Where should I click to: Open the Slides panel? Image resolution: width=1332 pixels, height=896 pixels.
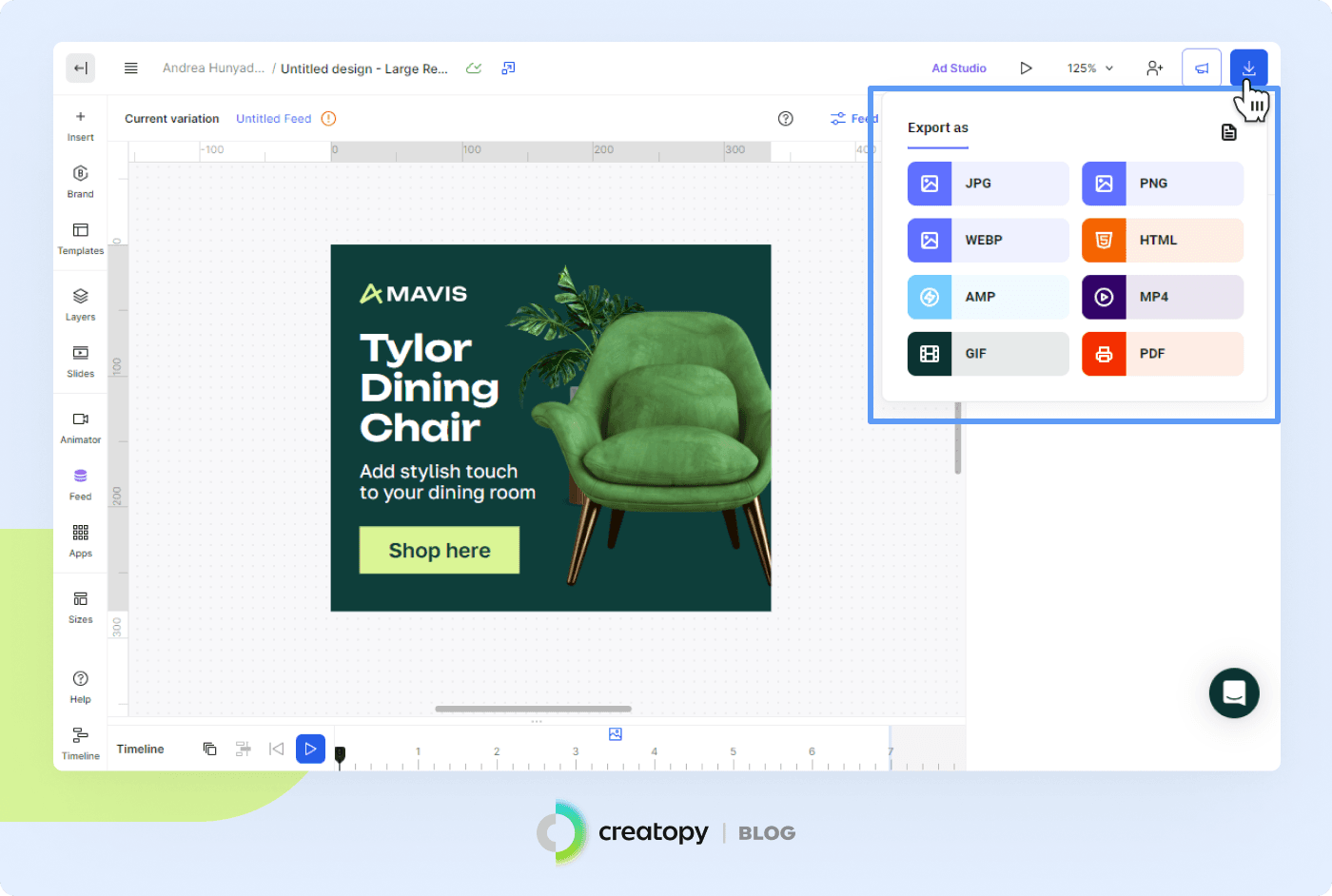(80, 360)
